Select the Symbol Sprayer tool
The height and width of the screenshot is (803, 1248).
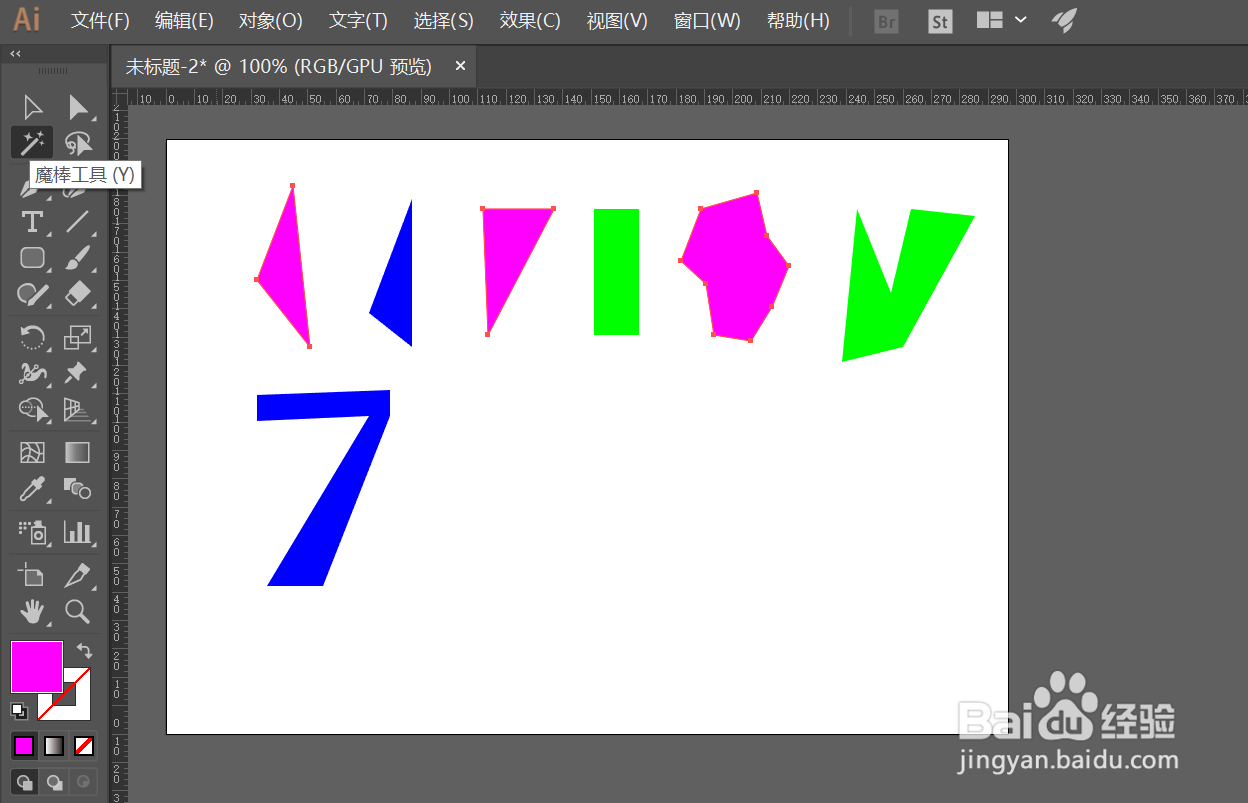coord(33,532)
